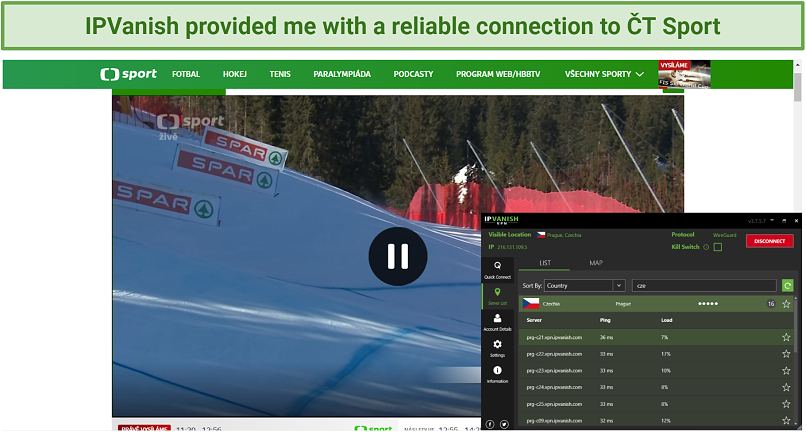Select server prg-c24.vpn.ipvanish.com
This screenshot has height=432, width=806.
tap(655, 387)
